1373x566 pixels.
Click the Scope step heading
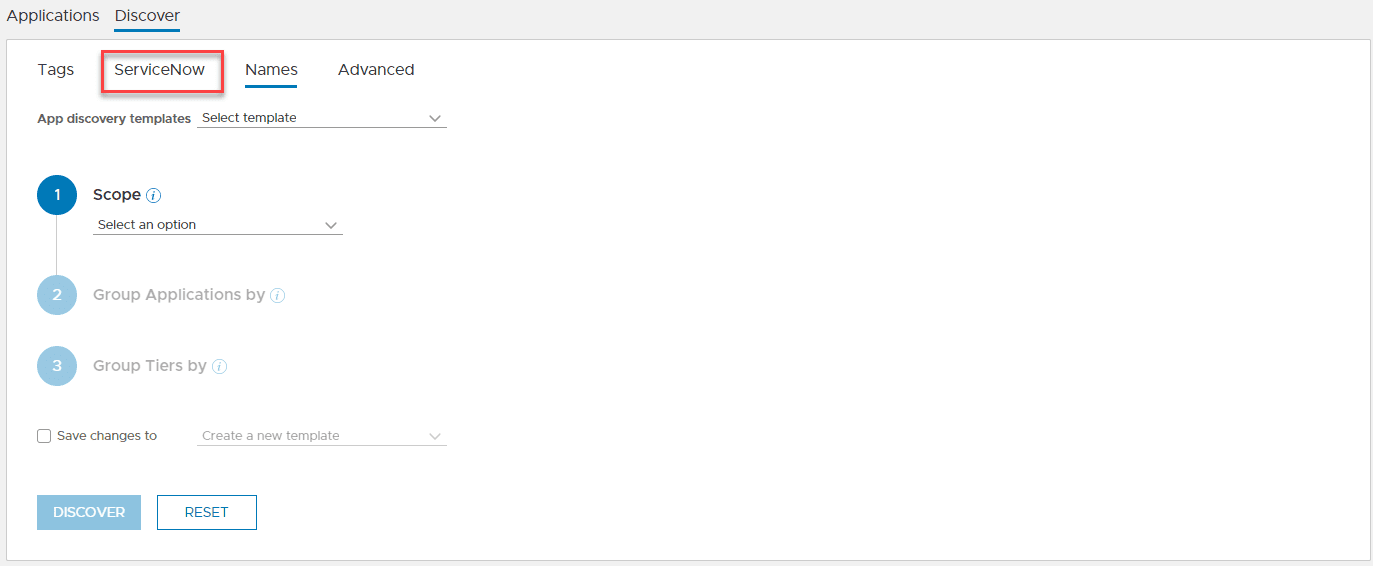pyautogui.click(x=117, y=195)
